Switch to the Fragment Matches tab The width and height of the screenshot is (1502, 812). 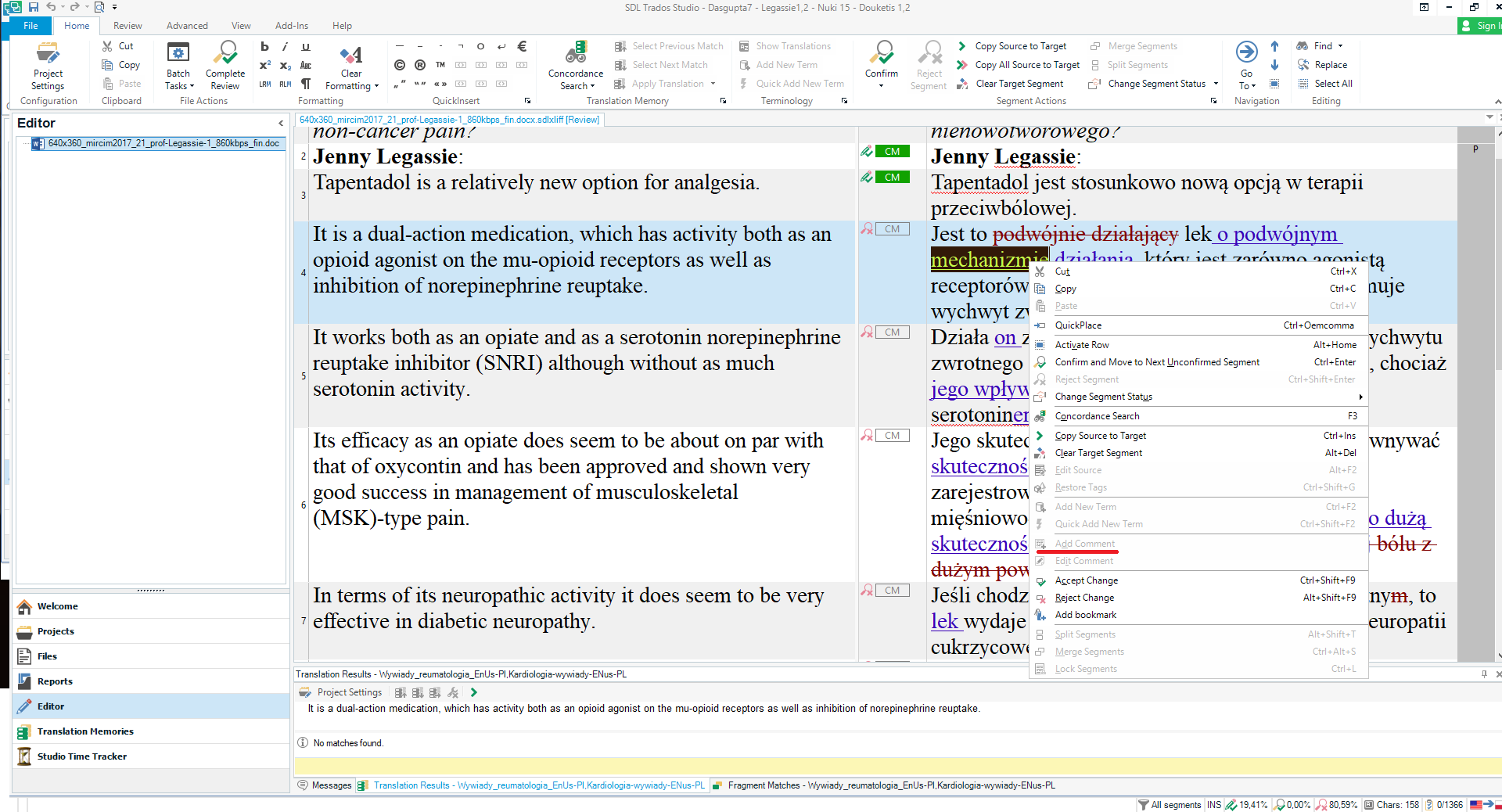pos(884,785)
